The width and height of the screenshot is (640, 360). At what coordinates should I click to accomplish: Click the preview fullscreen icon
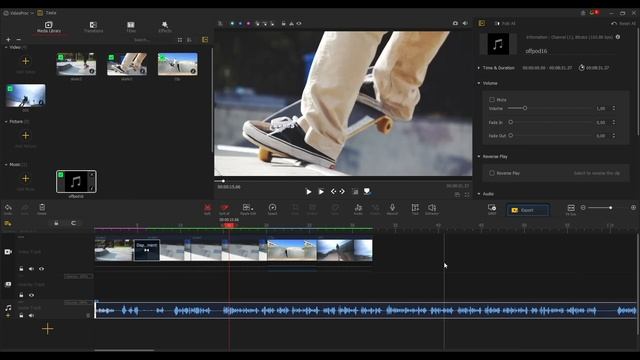(x=467, y=195)
